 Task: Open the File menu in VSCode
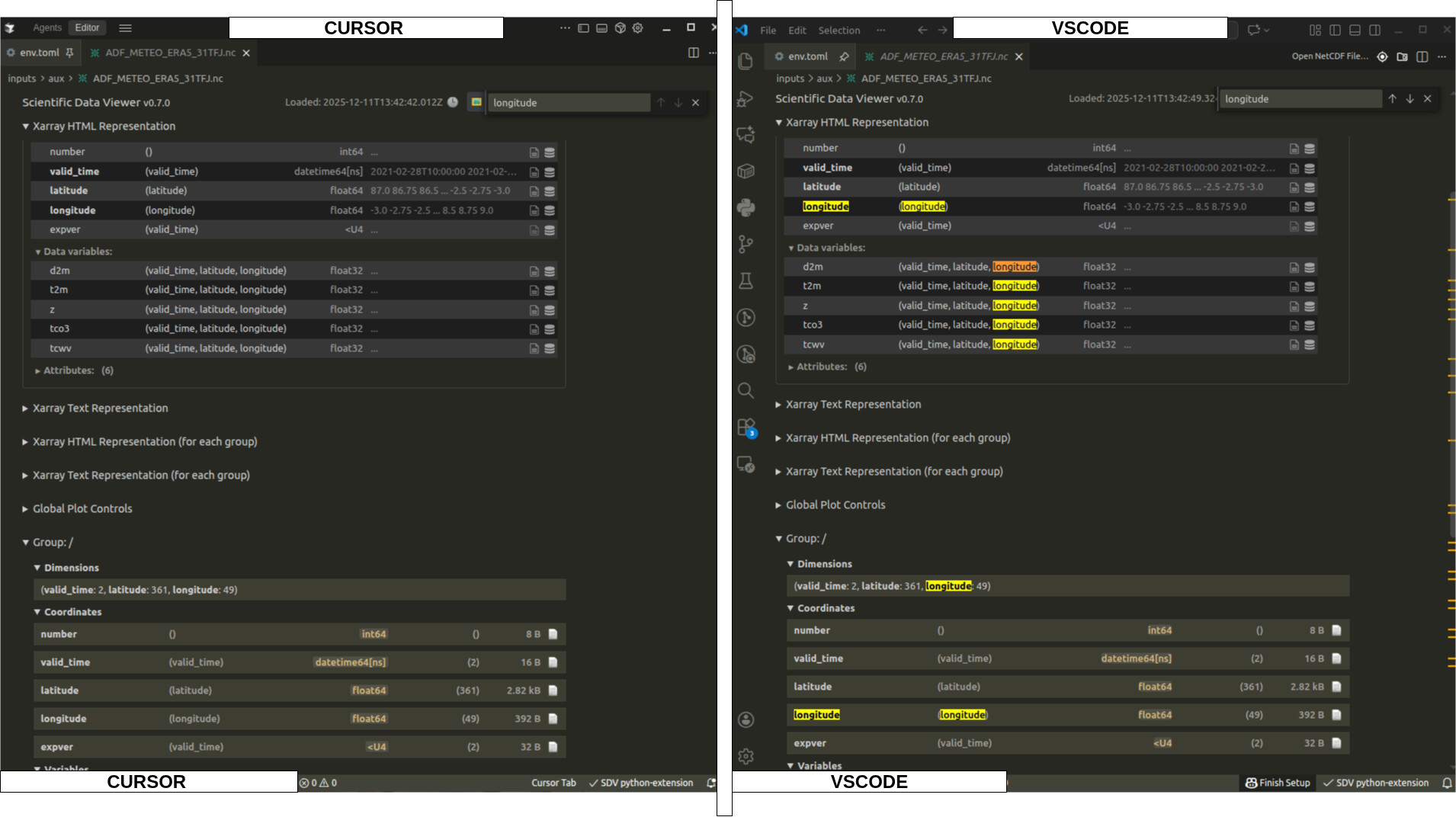(768, 30)
